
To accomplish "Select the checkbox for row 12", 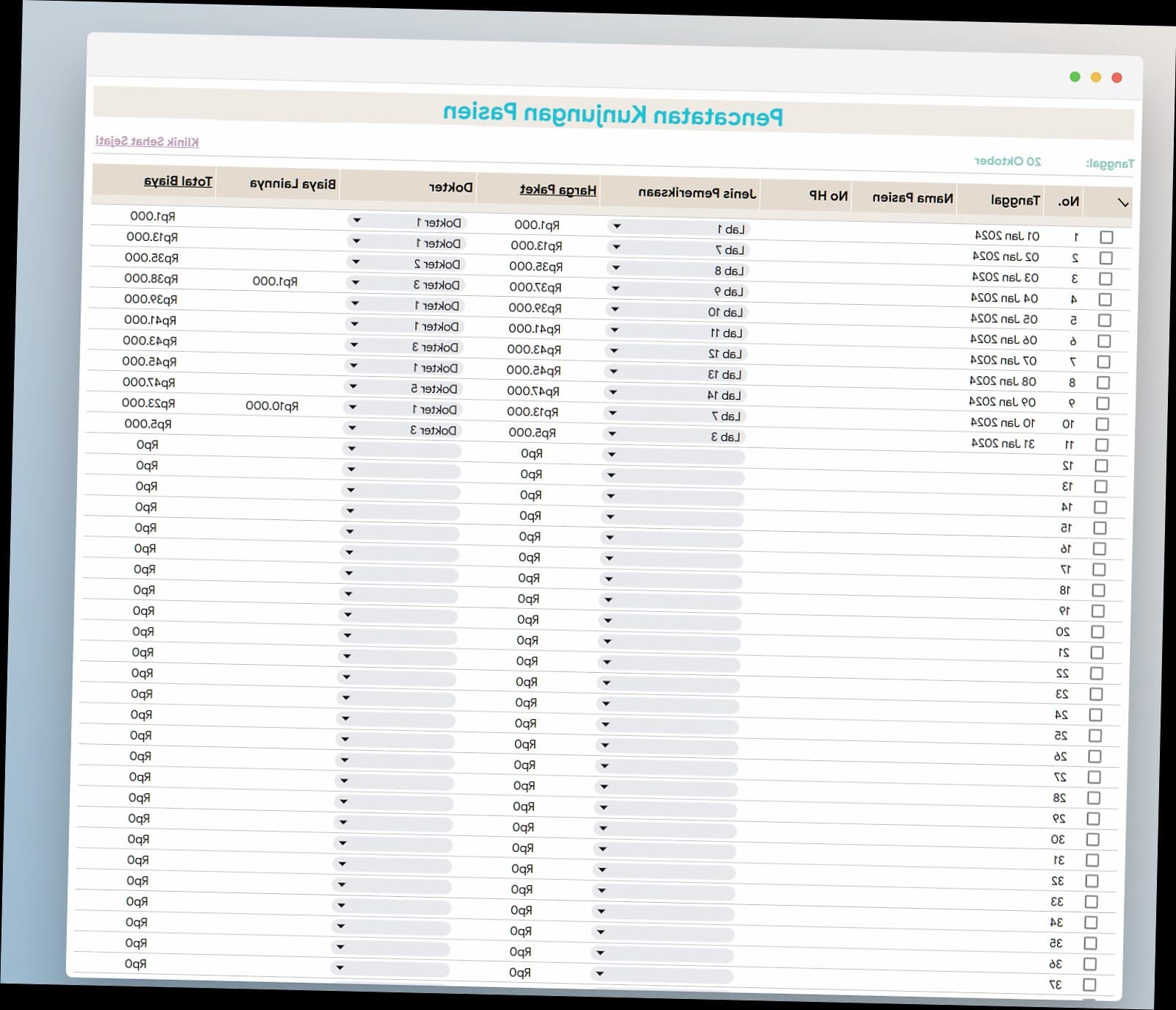I will pos(1101,466).
